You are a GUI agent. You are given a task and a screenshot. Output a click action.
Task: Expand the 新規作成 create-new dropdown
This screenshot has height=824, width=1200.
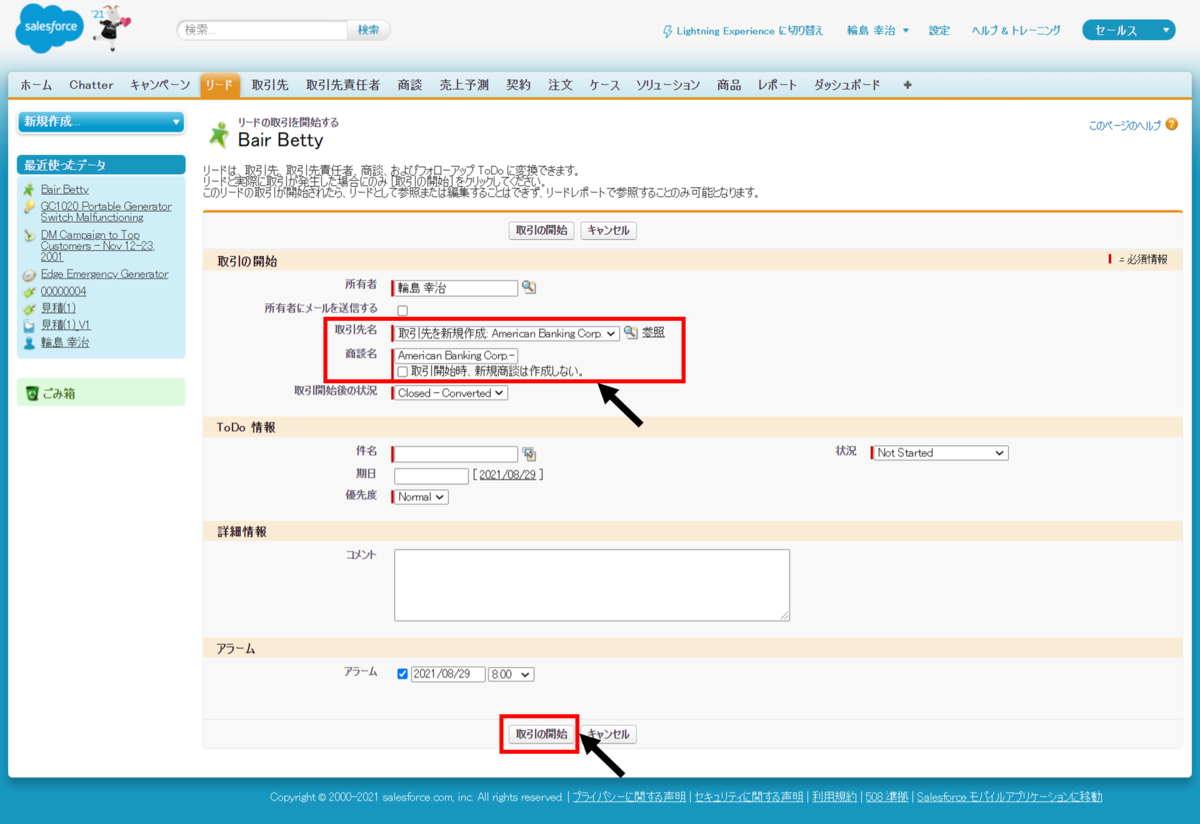coord(101,122)
